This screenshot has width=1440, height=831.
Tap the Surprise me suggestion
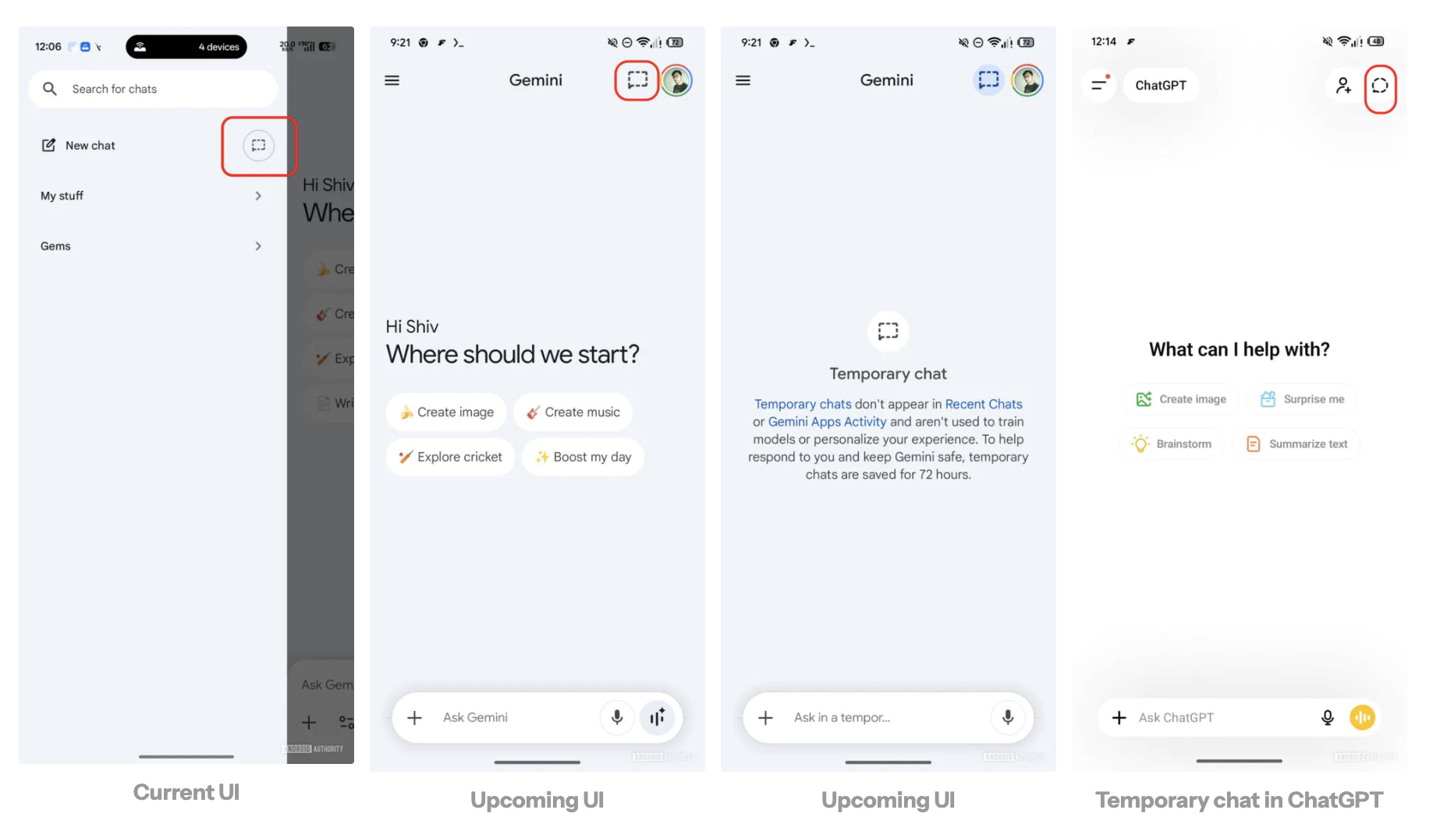(x=1302, y=399)
